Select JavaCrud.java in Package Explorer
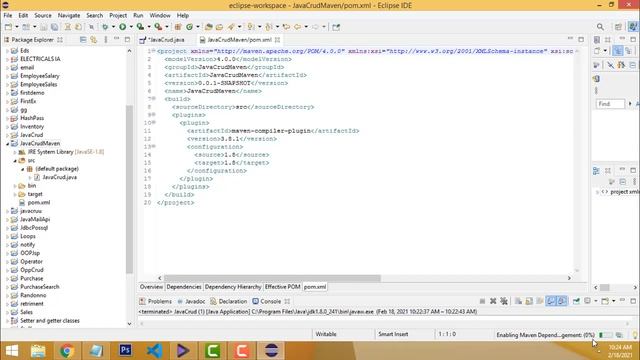Viewport: 640px width, 360px height. point(60,177)
